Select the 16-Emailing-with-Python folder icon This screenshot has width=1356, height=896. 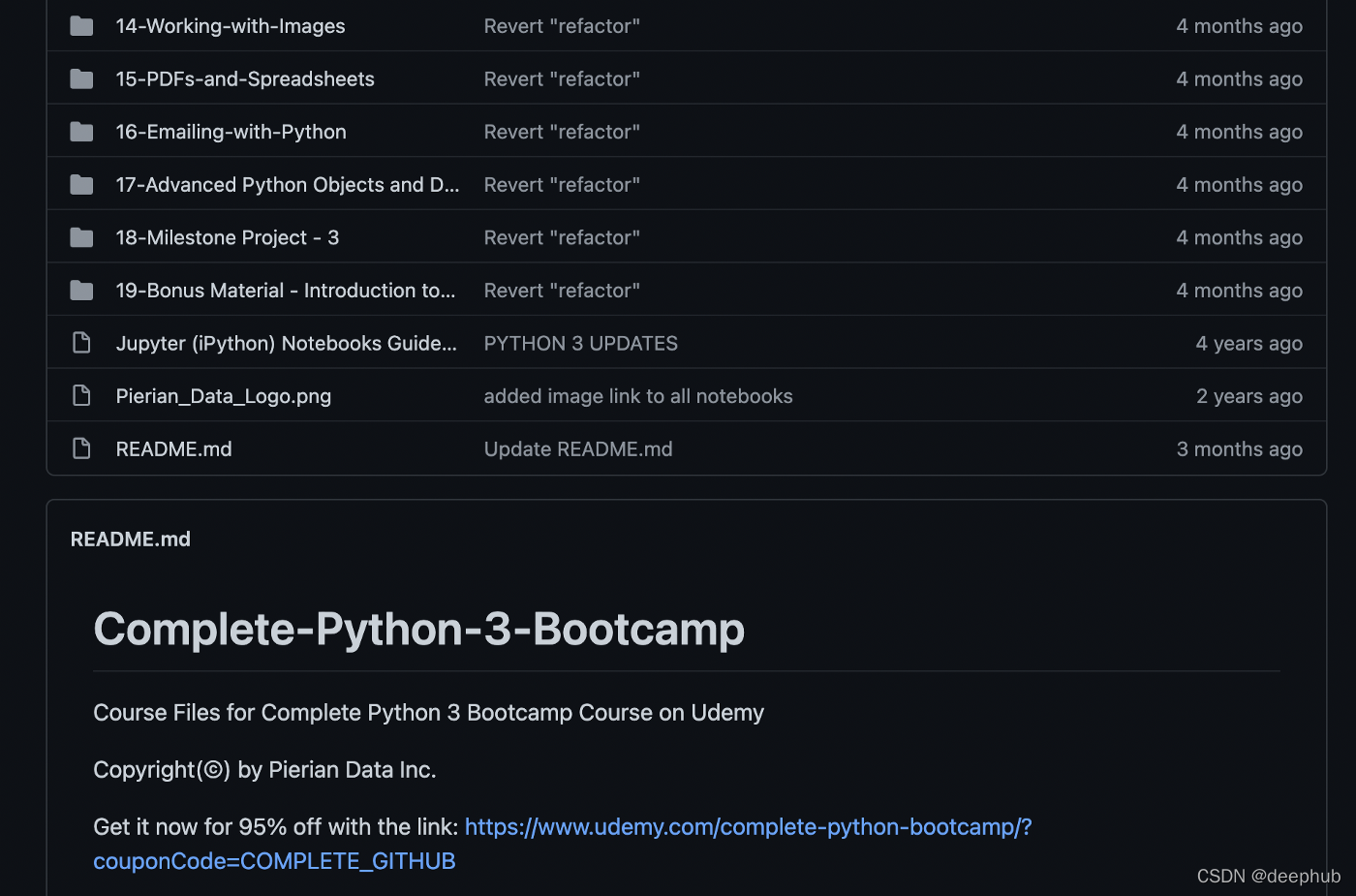pyautogui.click(x=82, y=132)
